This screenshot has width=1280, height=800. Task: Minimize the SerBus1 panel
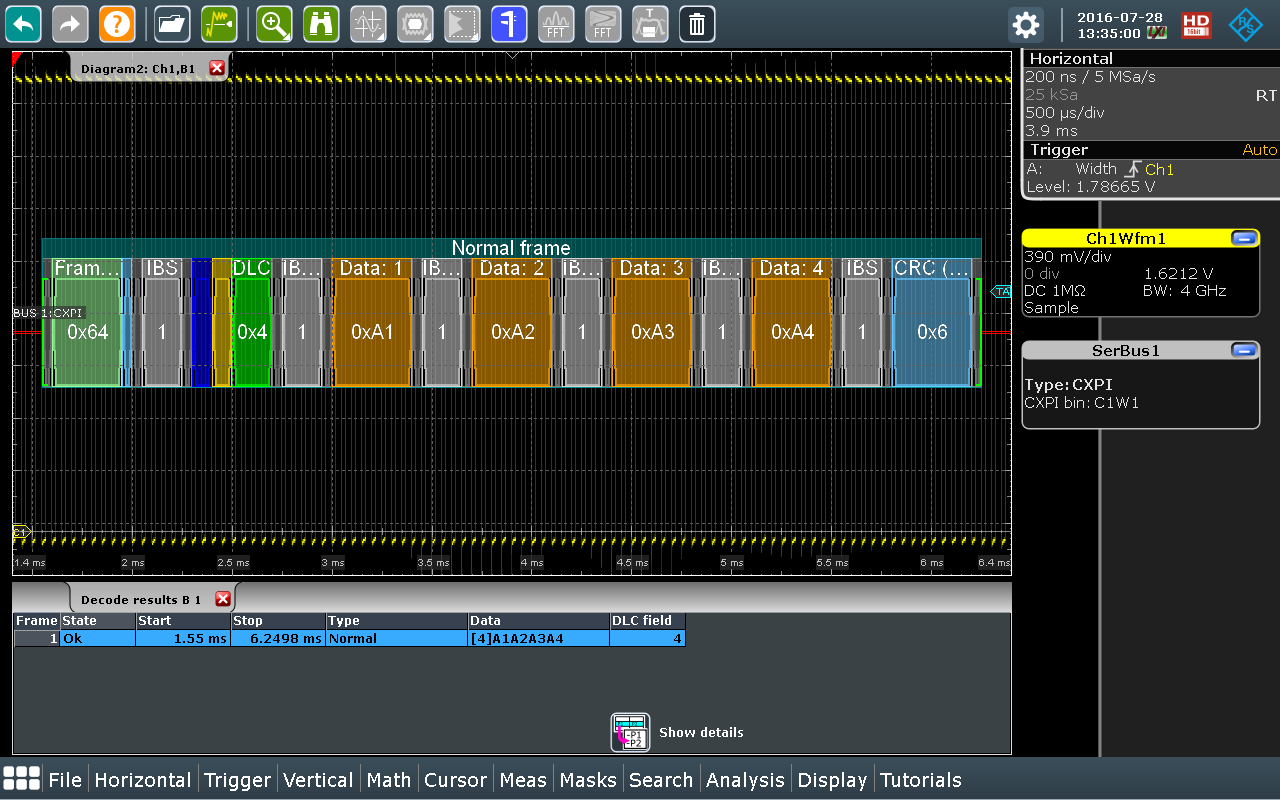1244,350
